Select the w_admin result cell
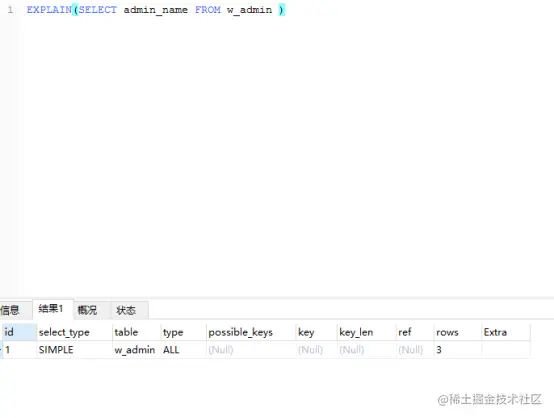The width and height of the screenshot is (554, 418). (x=137, y=350)
